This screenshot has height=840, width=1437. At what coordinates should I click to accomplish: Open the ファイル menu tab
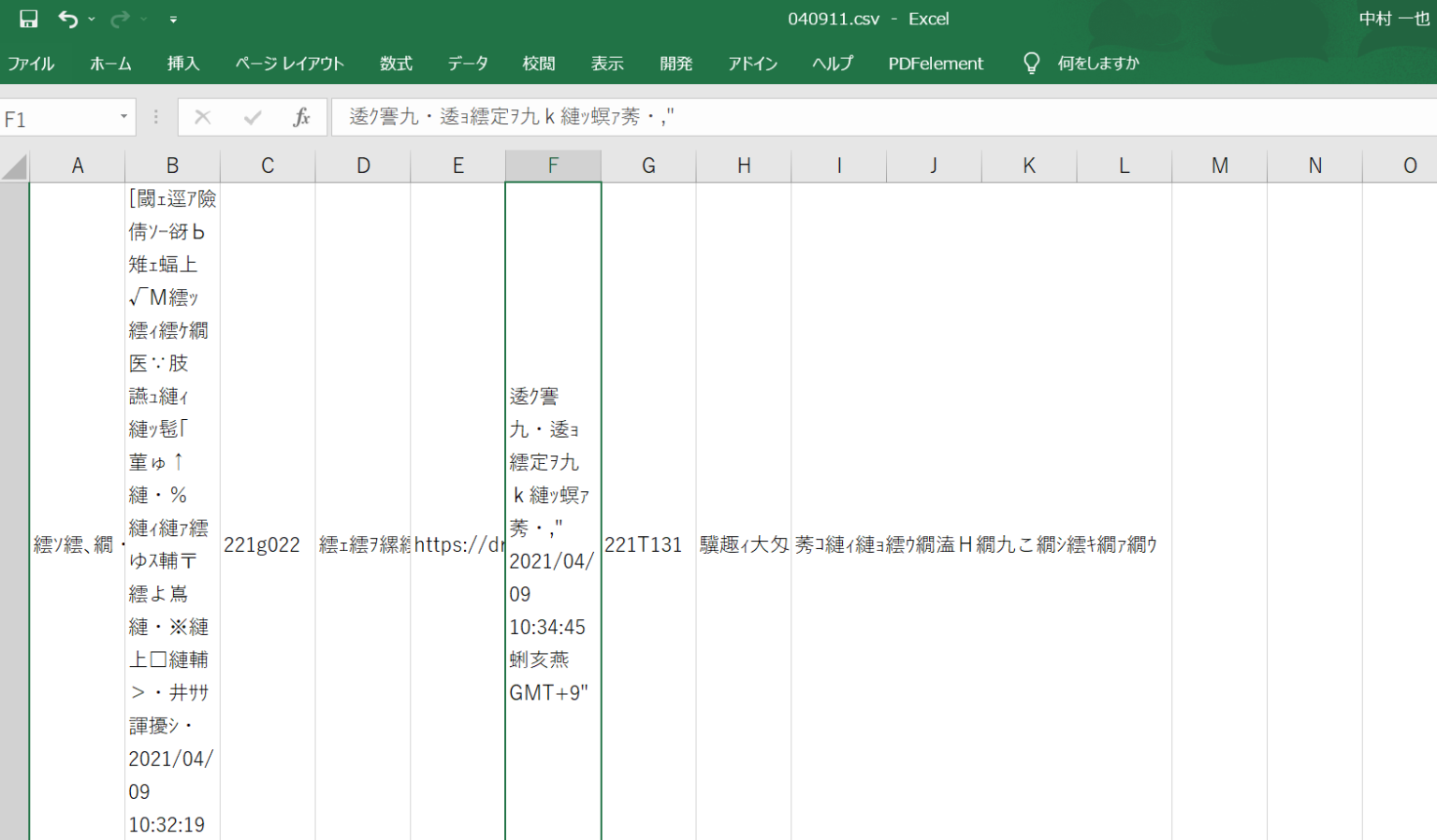(x=31, y=64)
